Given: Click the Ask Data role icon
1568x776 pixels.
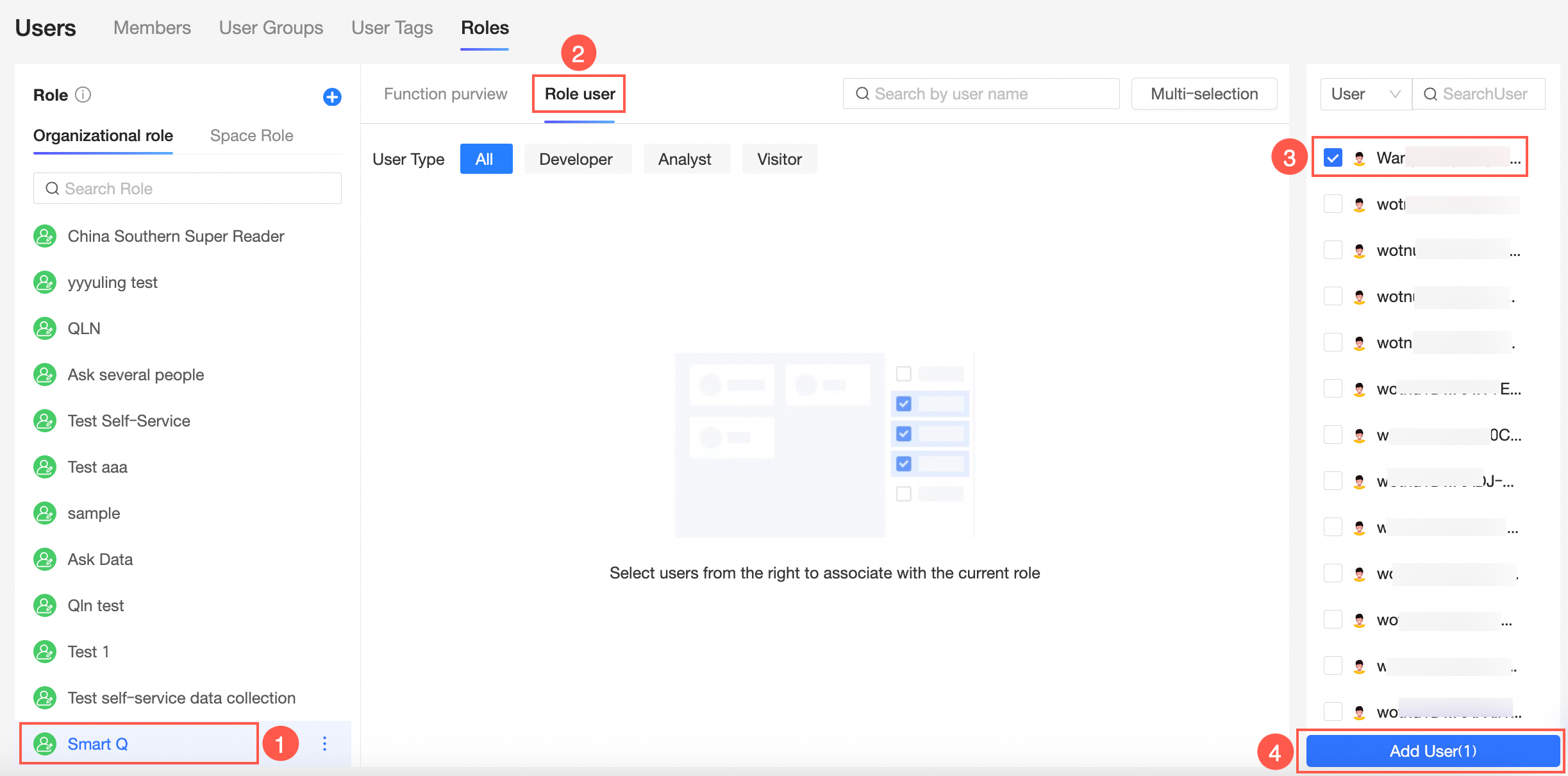Looking at the screenshot, I should click(45, 559).
